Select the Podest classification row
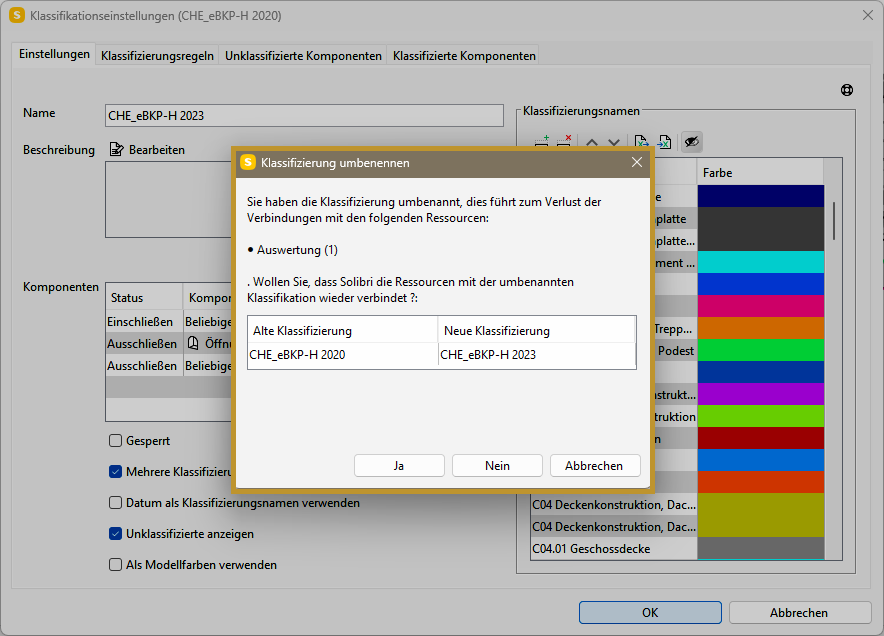 click(674, 350)
